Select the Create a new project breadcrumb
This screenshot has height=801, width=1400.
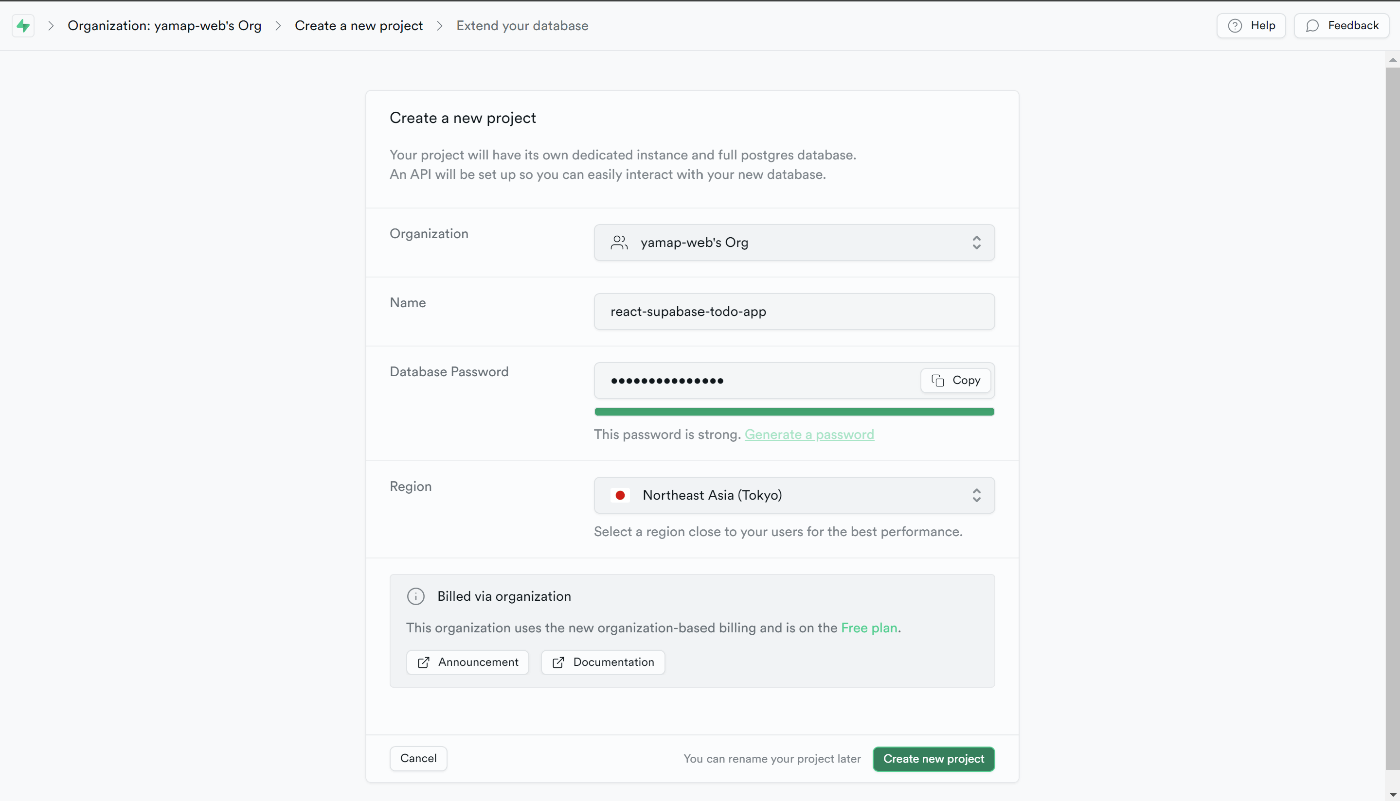point(359,26)
